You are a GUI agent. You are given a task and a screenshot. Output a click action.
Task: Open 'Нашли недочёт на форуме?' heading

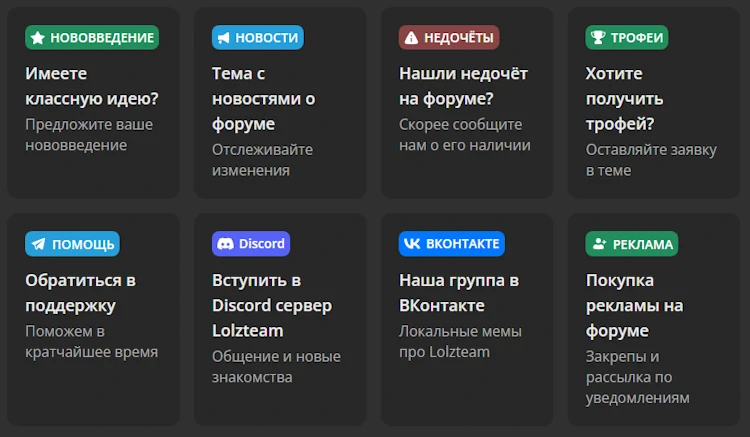click(x=463, y=86)
